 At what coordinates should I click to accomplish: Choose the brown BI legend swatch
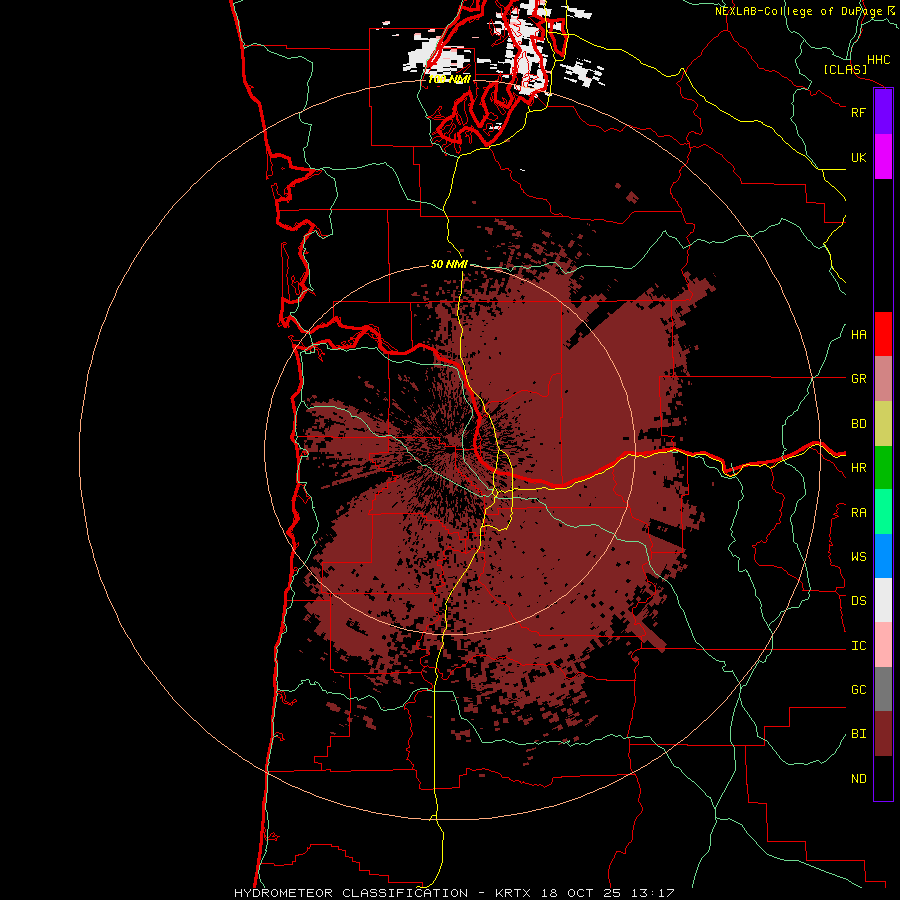click(883, 734)
